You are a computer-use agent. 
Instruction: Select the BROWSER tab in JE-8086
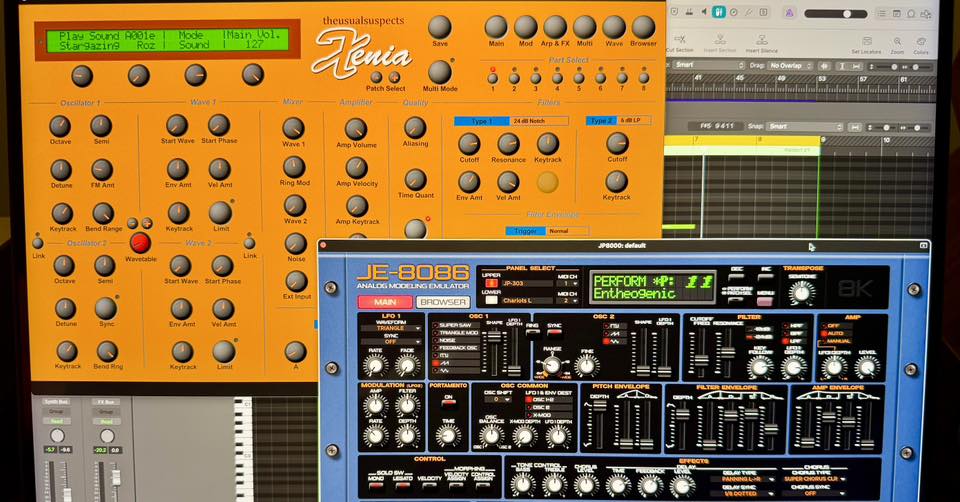point(443,302)
